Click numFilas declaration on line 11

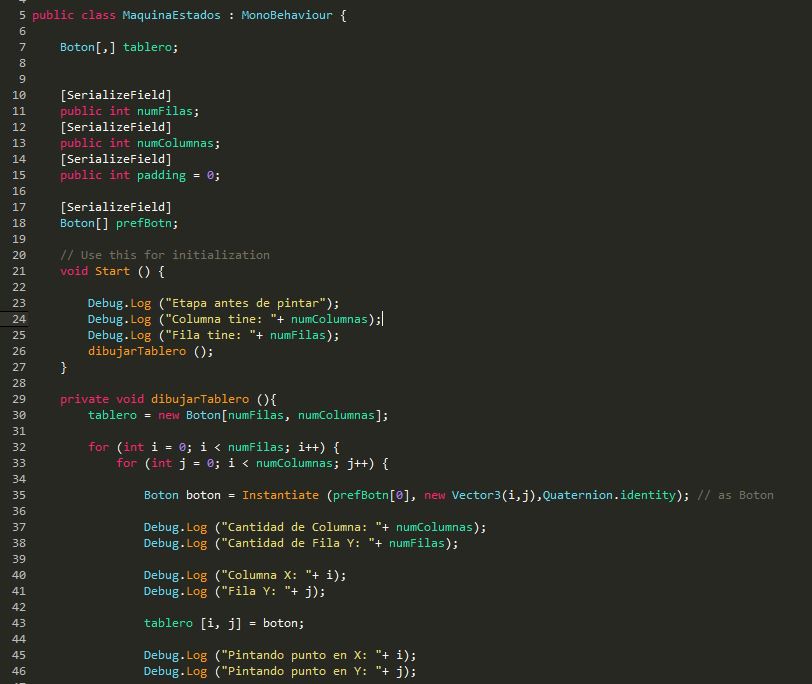[165, 111]
